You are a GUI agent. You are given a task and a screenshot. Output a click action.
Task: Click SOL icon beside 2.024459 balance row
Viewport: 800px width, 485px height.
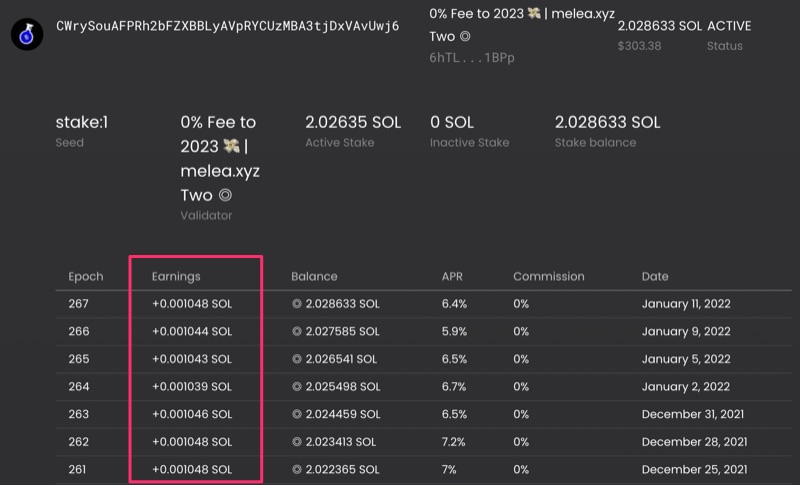(x=296, y=414)
